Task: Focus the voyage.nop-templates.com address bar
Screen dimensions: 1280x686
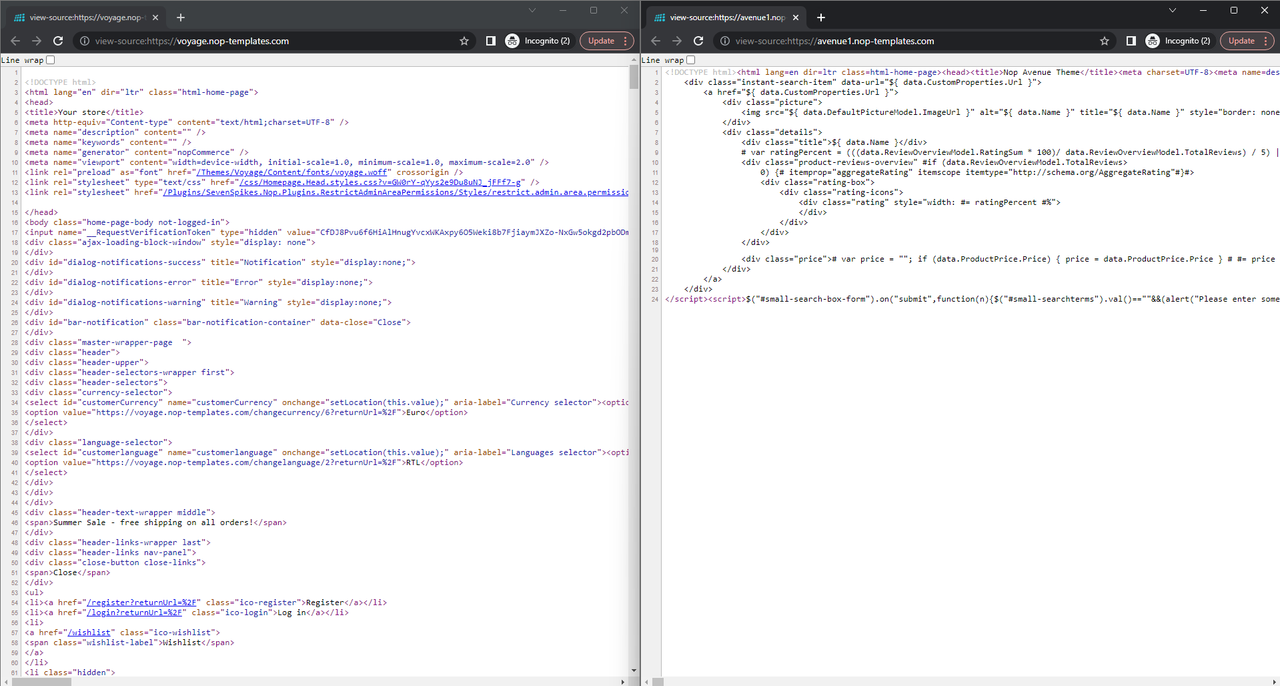Action: tap(270, 41)
